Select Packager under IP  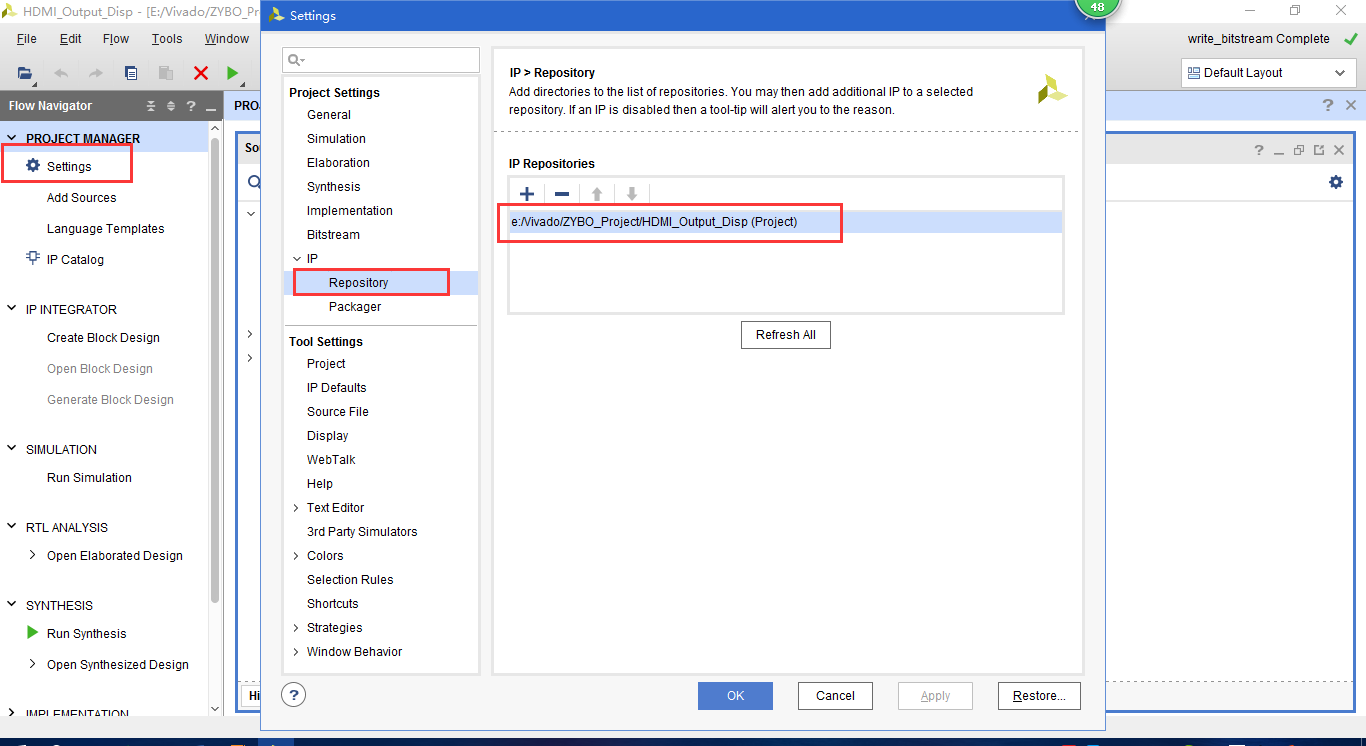click(x=355, y=307)
